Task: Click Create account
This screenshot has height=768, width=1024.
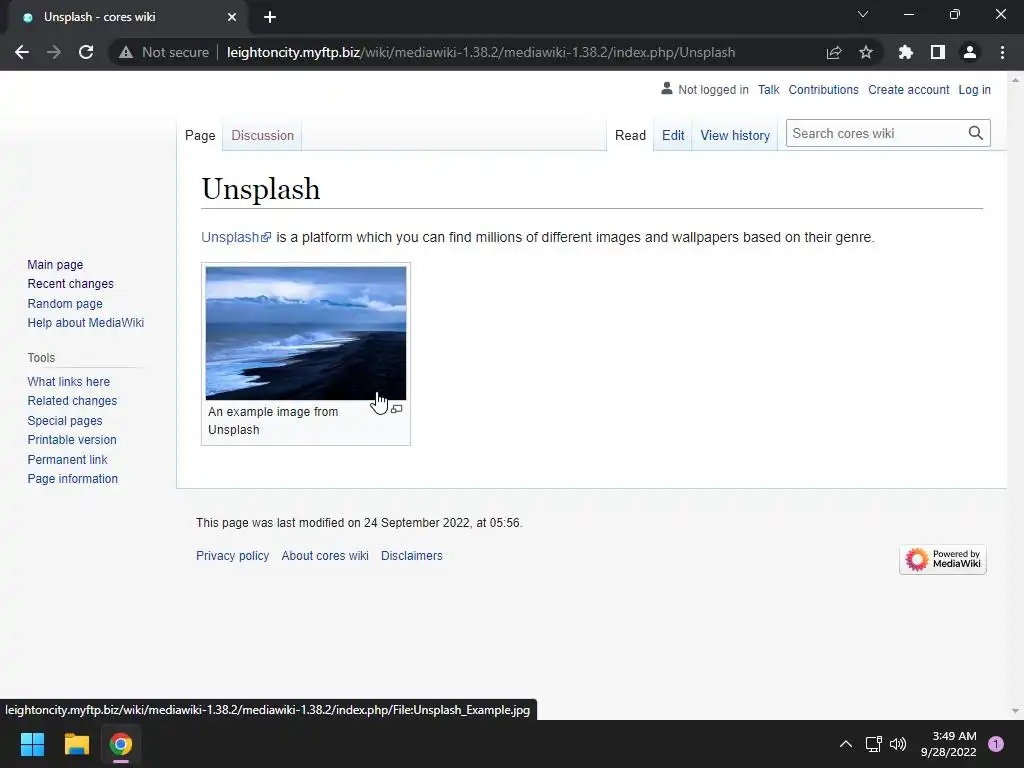Action: [x=908, y=89]
